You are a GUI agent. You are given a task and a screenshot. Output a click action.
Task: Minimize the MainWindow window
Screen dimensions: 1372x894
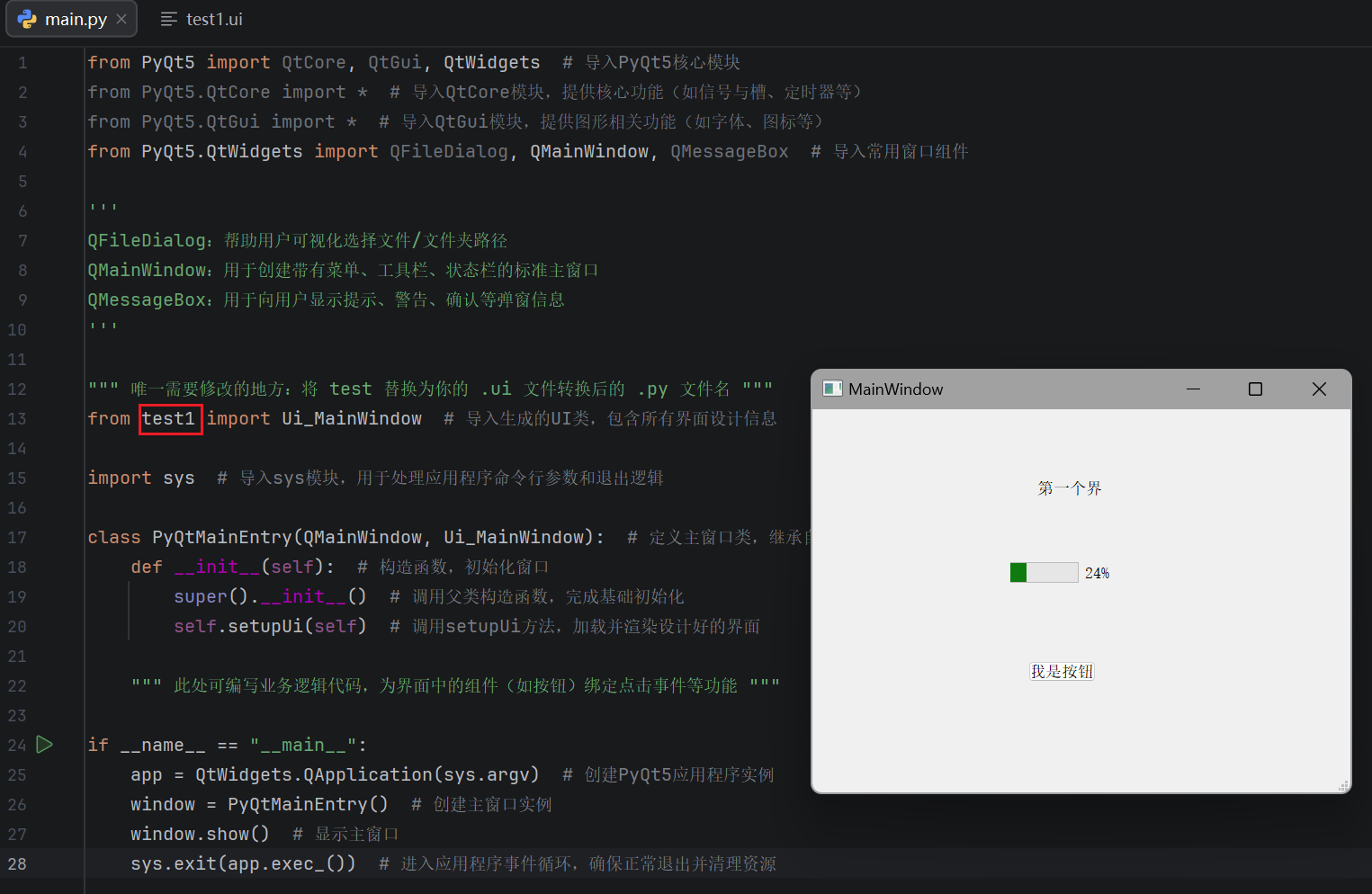pyautogui.click(x=1193, y=389)
